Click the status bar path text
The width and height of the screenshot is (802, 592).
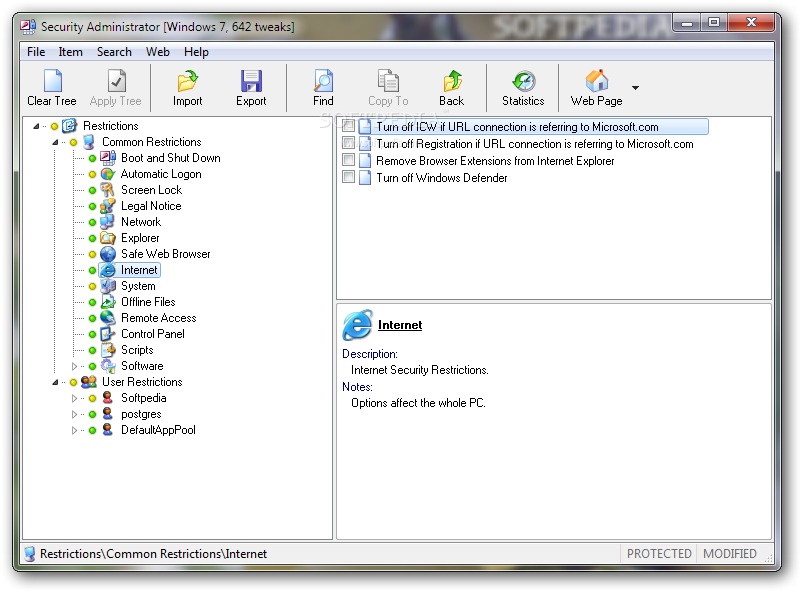coord(153,554)
